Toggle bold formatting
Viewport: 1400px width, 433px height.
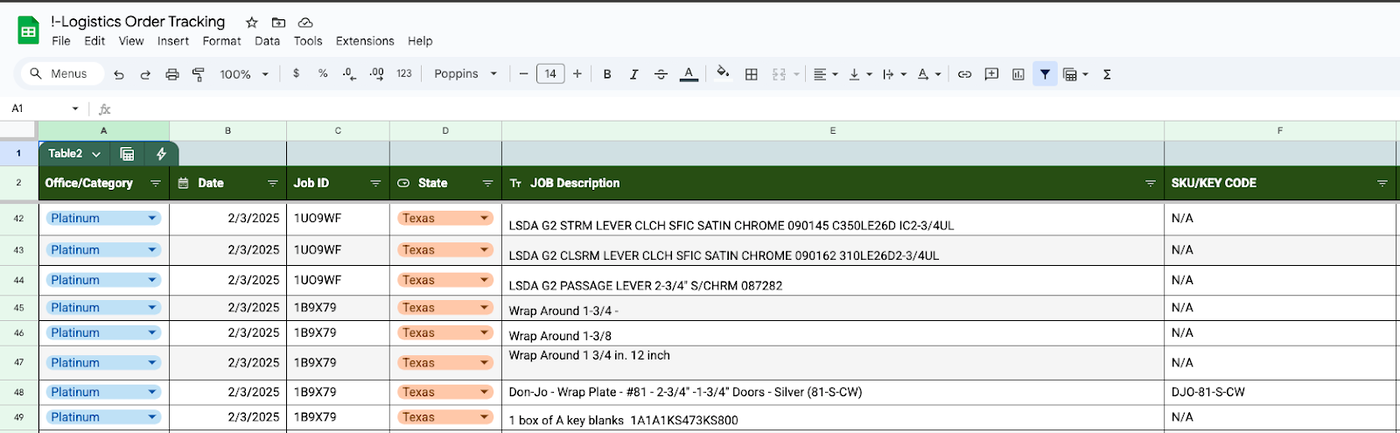(x=607, y=74)
